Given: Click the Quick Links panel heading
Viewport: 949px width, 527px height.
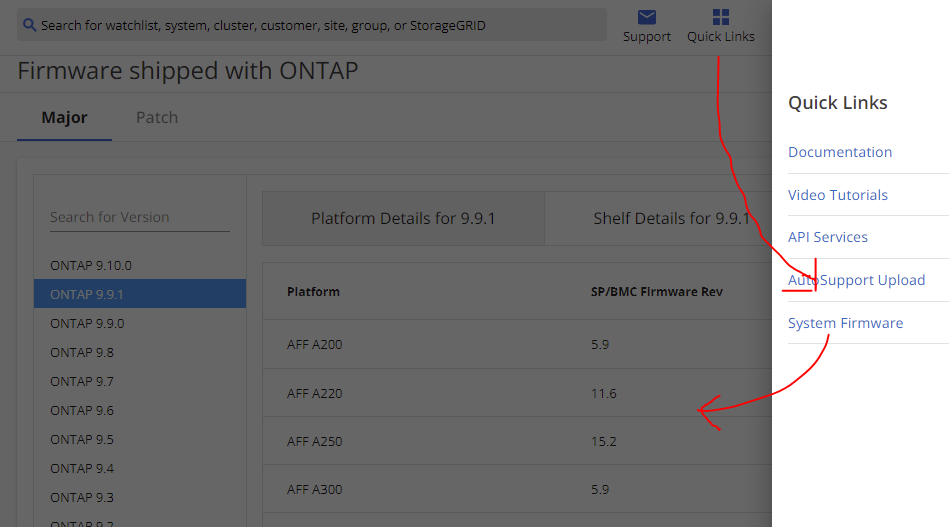Looking at the screenshot, I should (838, 103).
